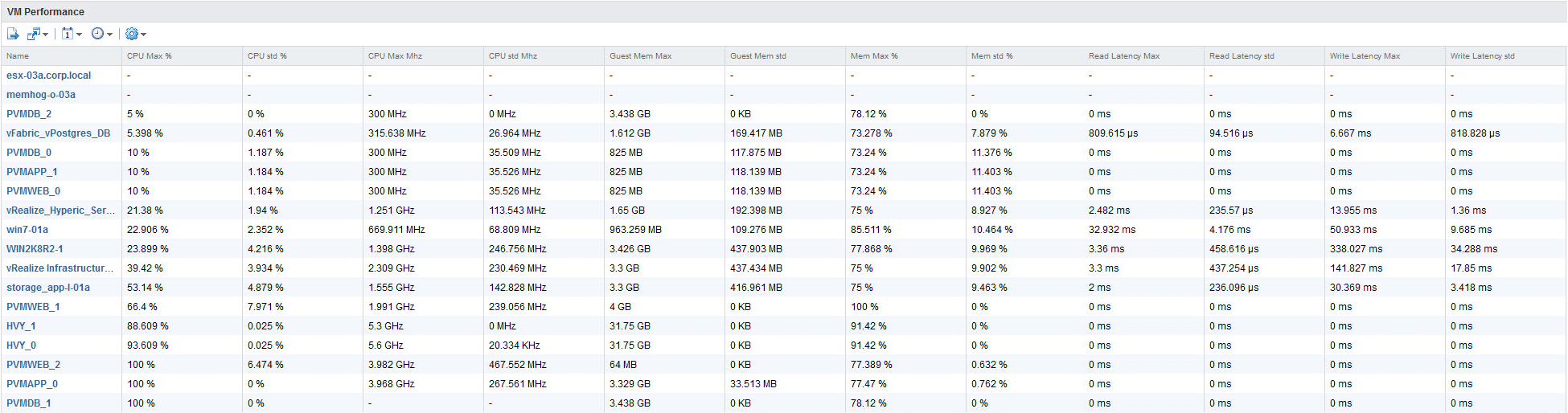Open the esx-03a.corp.local link

(x=48, y=76)
